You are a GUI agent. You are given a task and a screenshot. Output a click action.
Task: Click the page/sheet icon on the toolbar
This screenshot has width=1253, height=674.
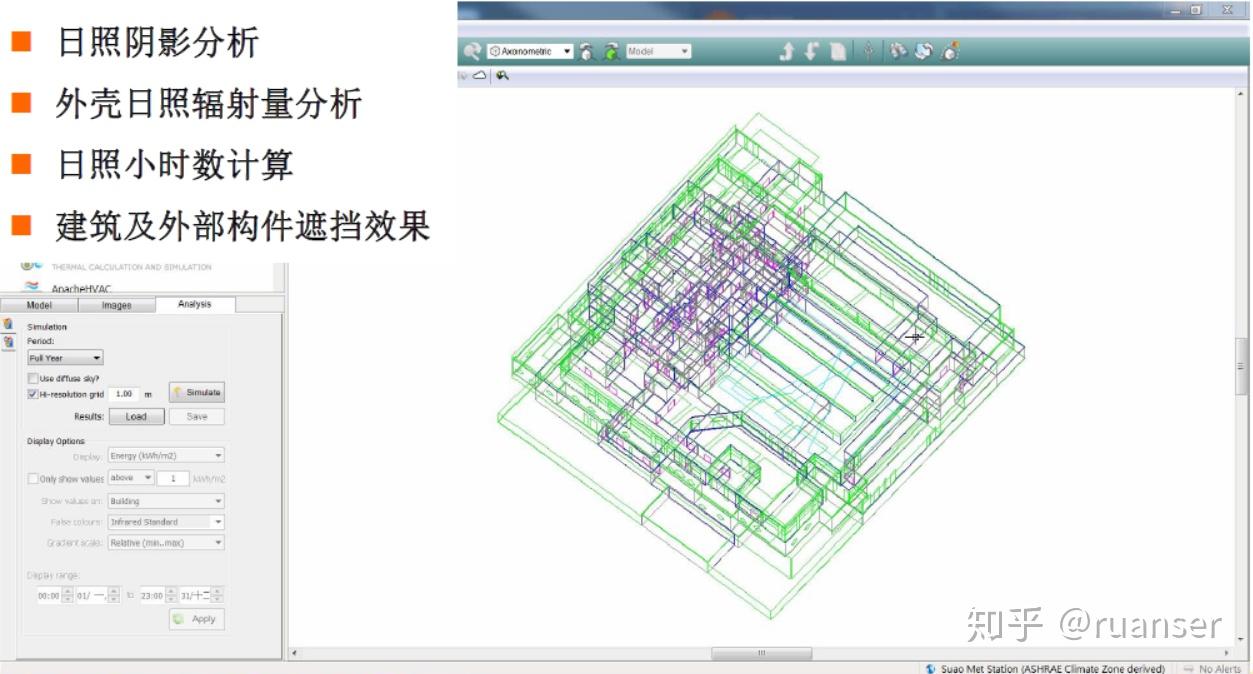(x=838, y=53)
